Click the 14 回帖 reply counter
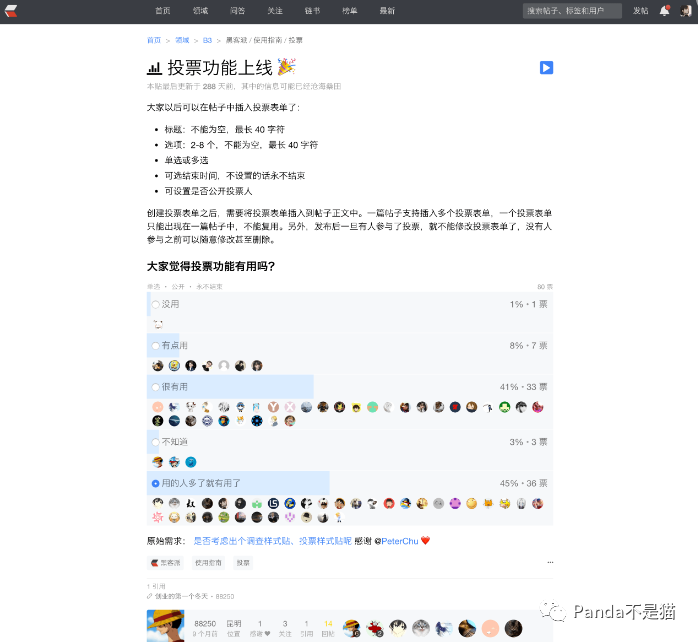The width and height of the screenshot is (698, 642). click(328, 628)
